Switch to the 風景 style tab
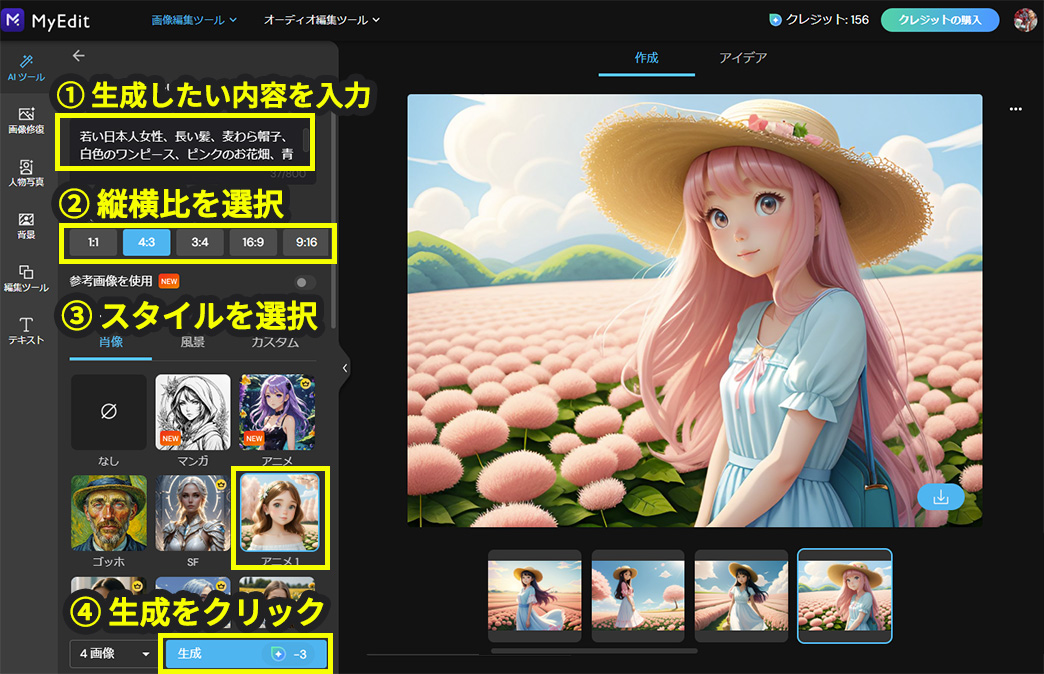This screenshot has height=674, width=1044. 192,342
